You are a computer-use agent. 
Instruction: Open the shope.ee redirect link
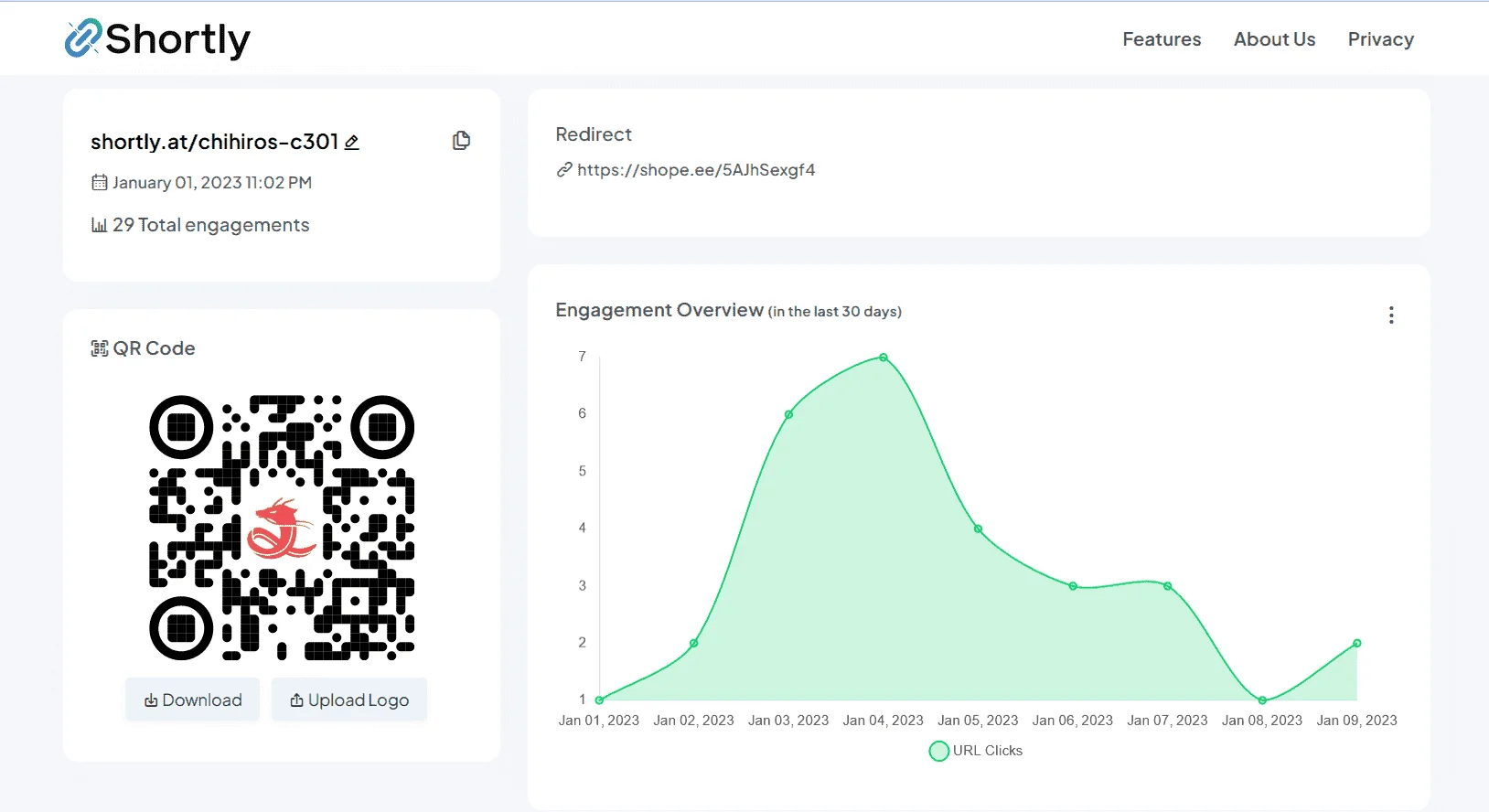(696, 170)
